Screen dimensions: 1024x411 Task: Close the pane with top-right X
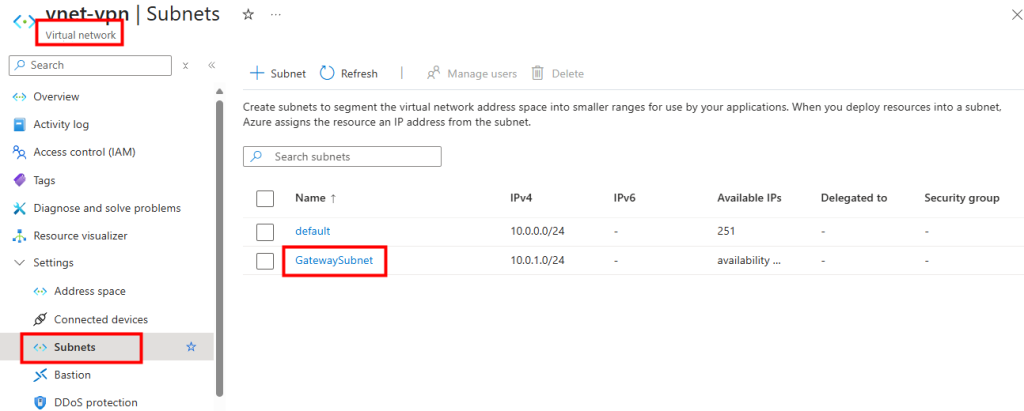coord(1016,16)
